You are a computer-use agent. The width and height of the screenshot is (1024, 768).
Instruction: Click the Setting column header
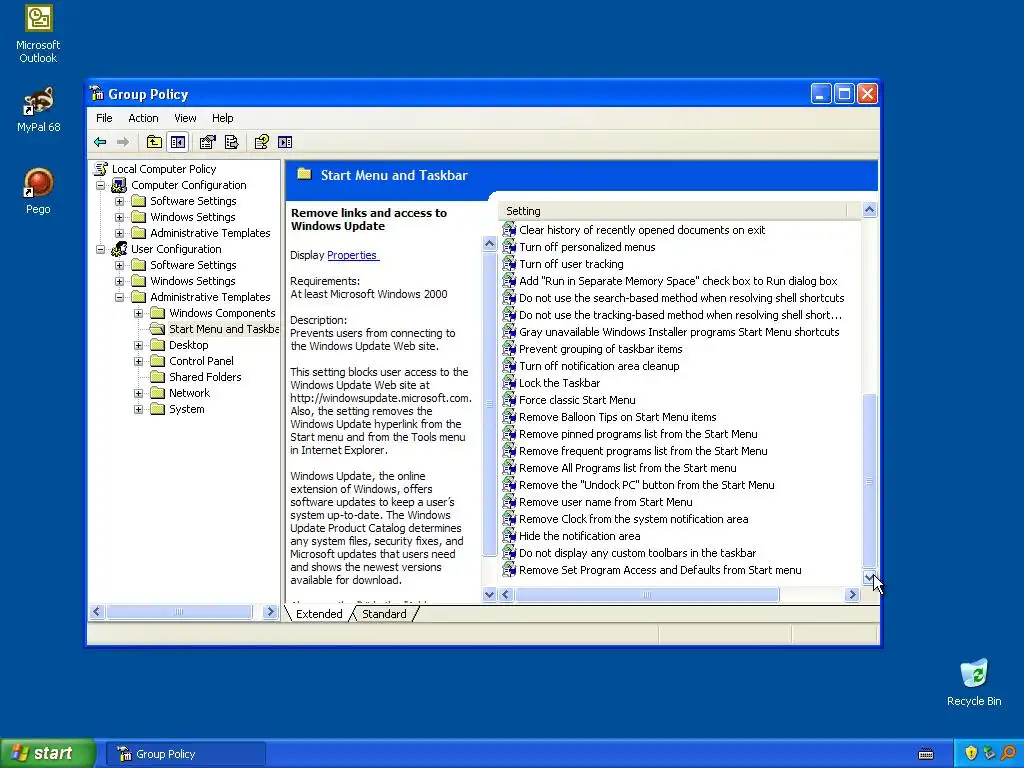coord(673,211)
